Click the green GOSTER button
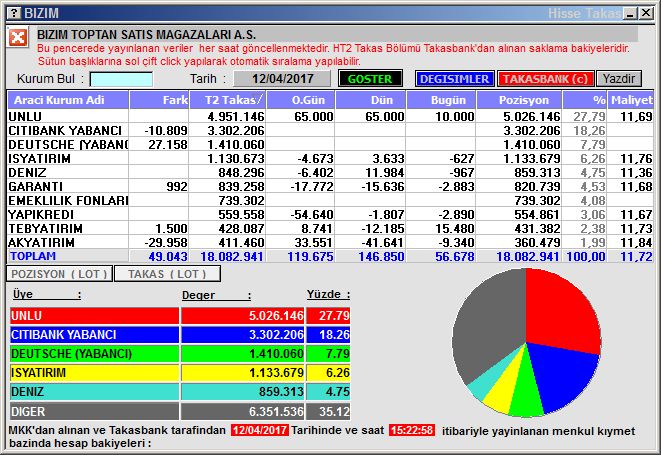 tap(370, 79)
